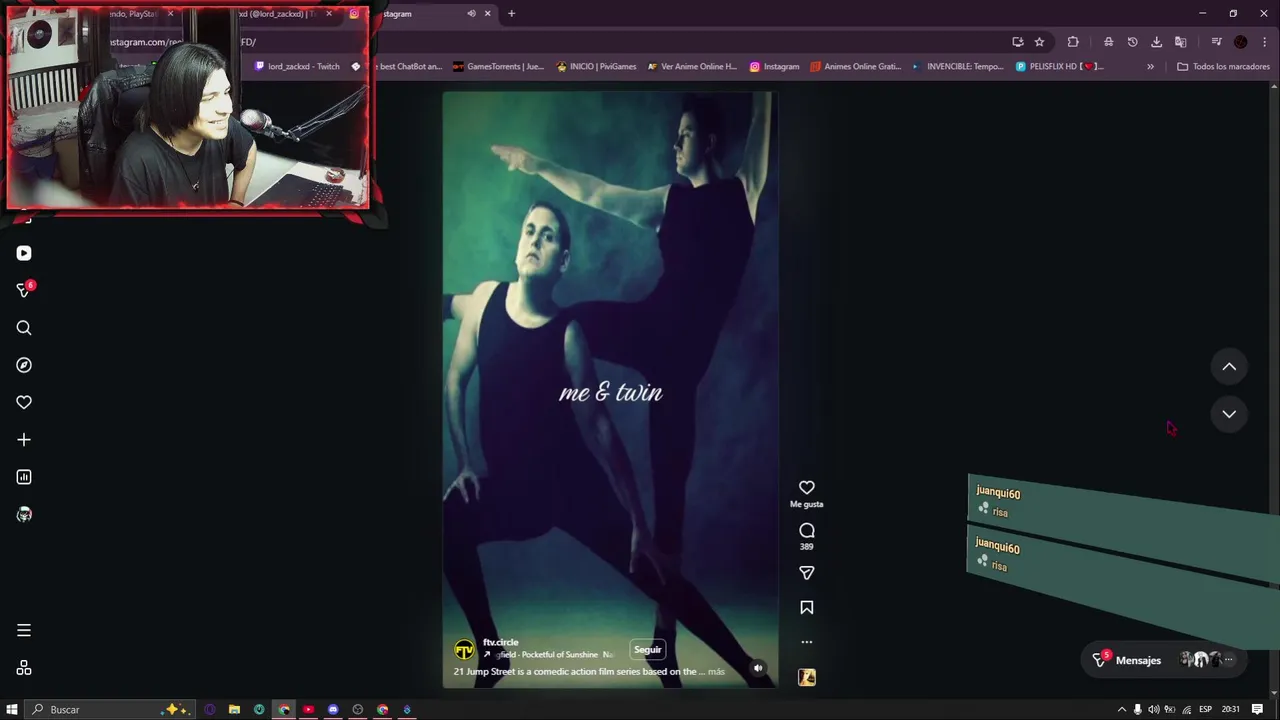Follow ftv.circle with the Seguir button

648,649
